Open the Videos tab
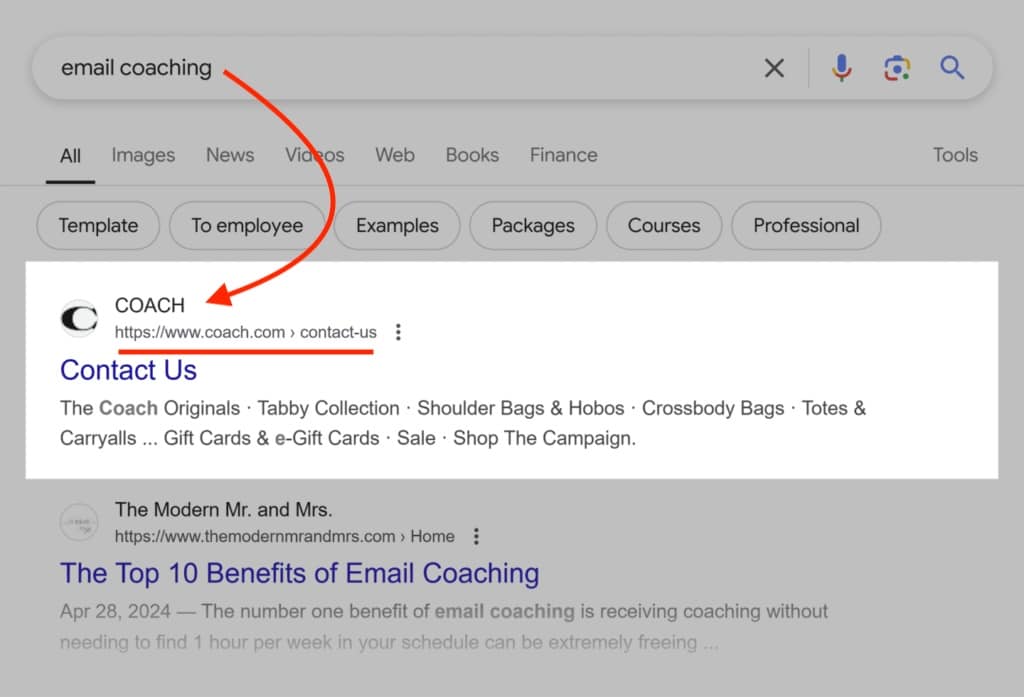1024x697 pixels. 314,155
